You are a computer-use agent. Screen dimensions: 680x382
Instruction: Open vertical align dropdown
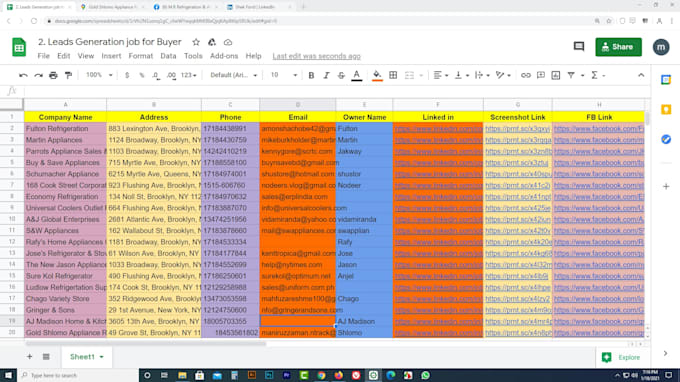click(461, 75)
